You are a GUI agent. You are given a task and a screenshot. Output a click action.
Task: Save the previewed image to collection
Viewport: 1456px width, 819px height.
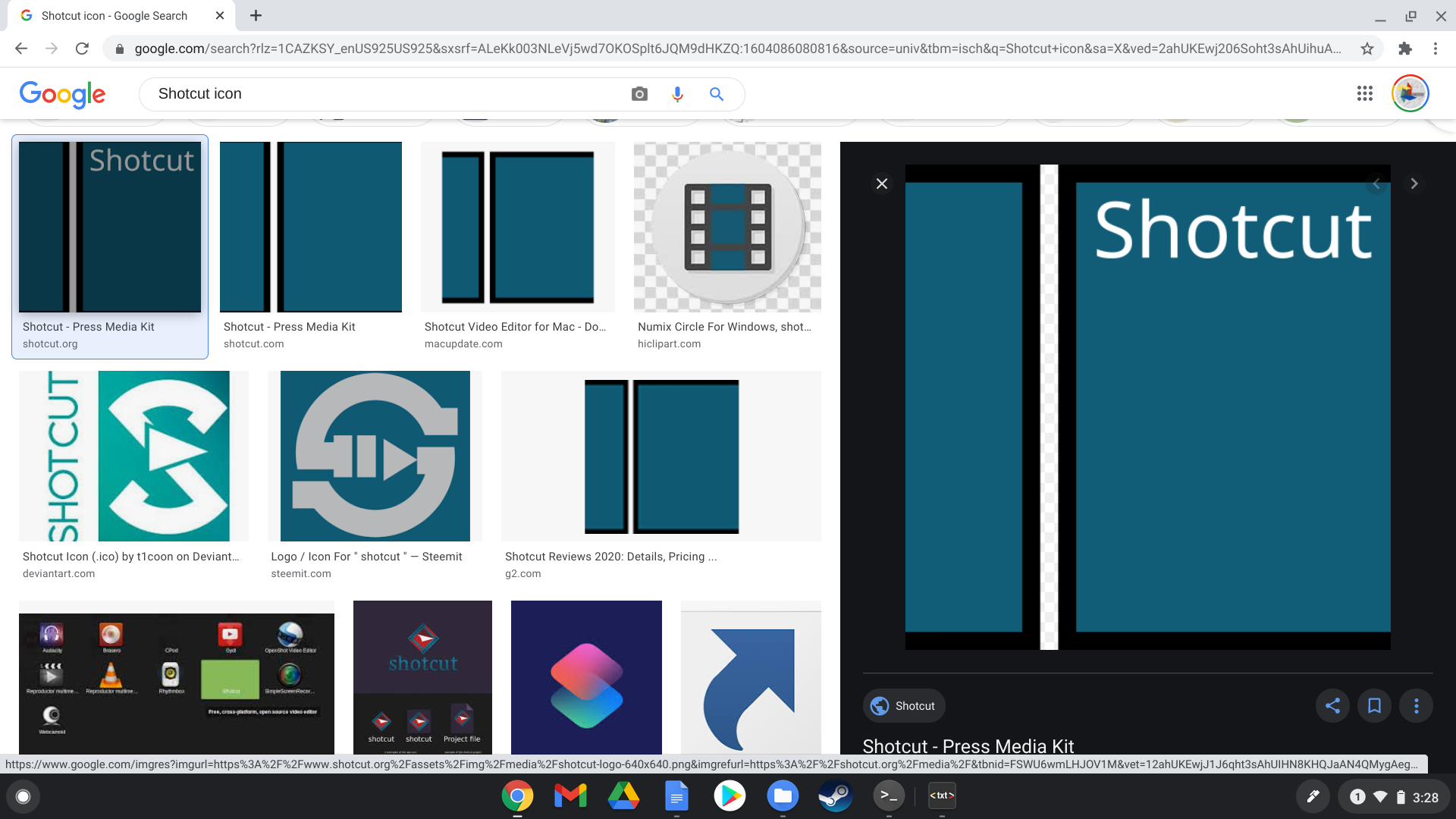pos(1374,706)
